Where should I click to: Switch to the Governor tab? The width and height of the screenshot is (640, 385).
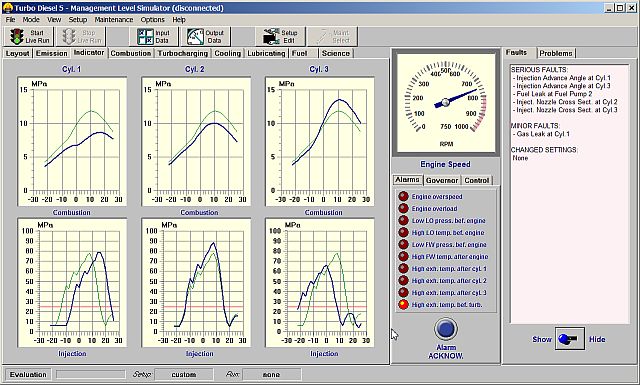[442, 180]
